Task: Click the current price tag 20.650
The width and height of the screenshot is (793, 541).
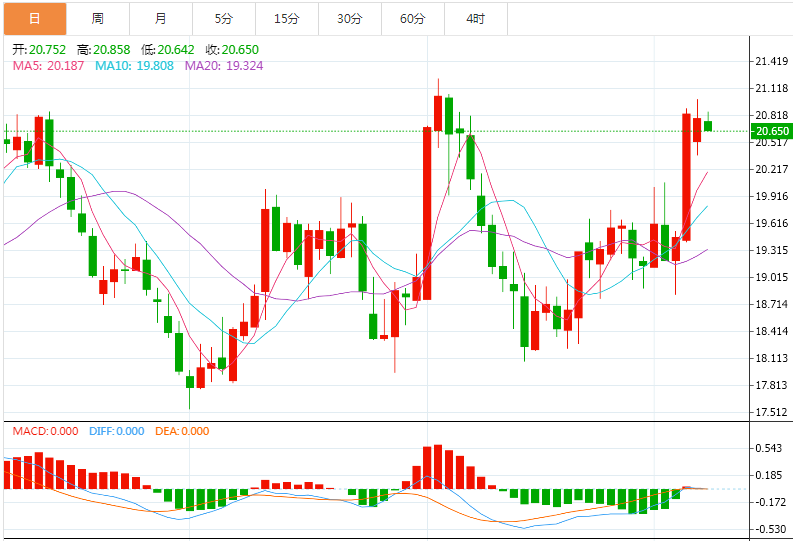Action: pyautogui.click(x=772, y=131)
